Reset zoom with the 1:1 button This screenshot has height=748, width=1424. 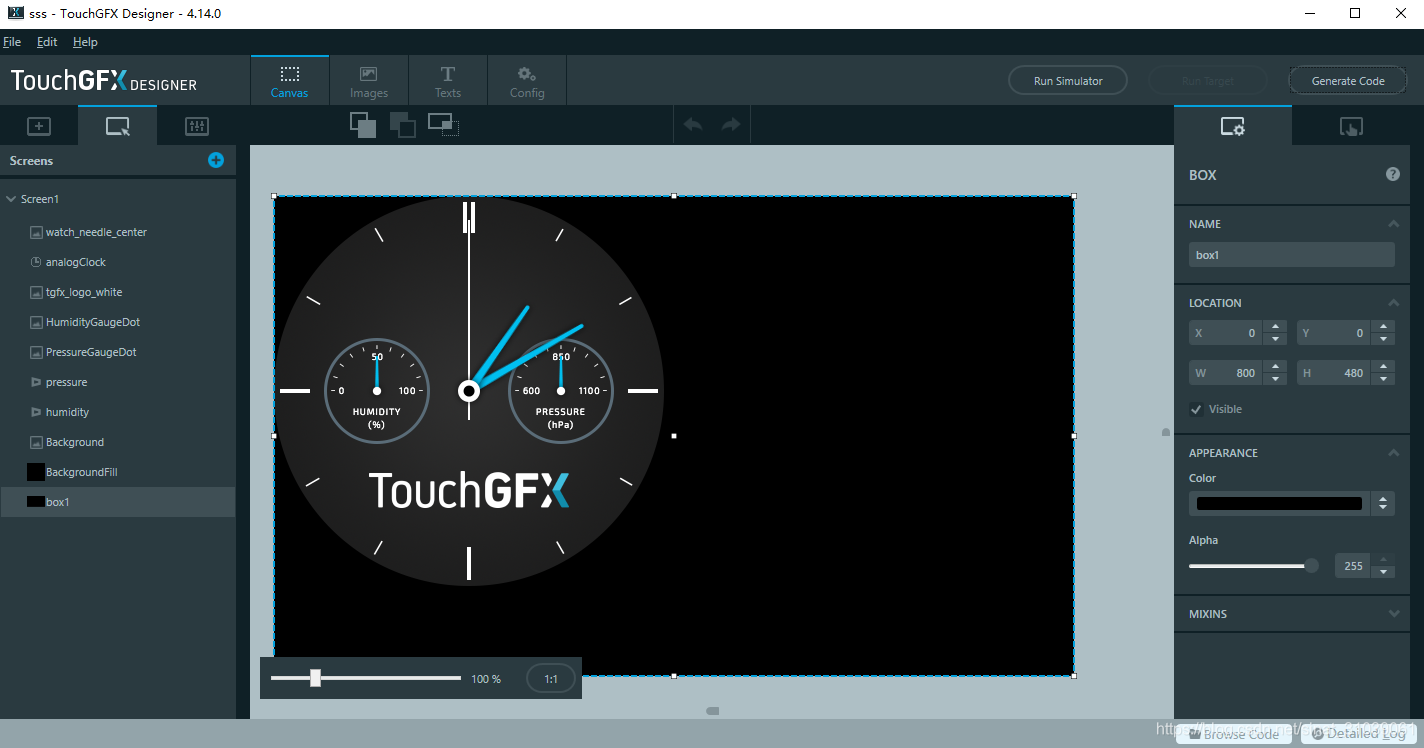(x=551, y=679)
